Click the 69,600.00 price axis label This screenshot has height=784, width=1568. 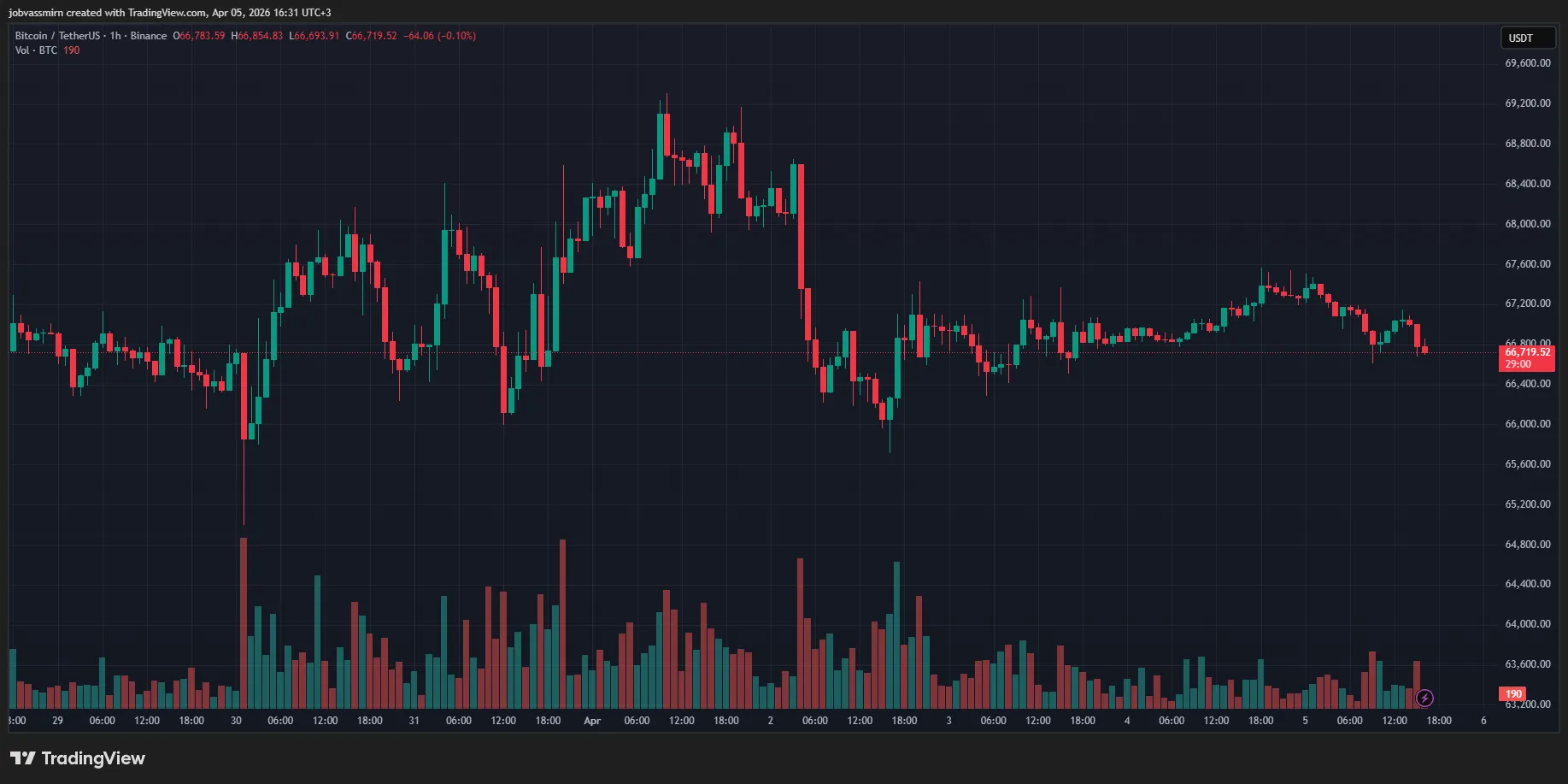[1527, 63]
